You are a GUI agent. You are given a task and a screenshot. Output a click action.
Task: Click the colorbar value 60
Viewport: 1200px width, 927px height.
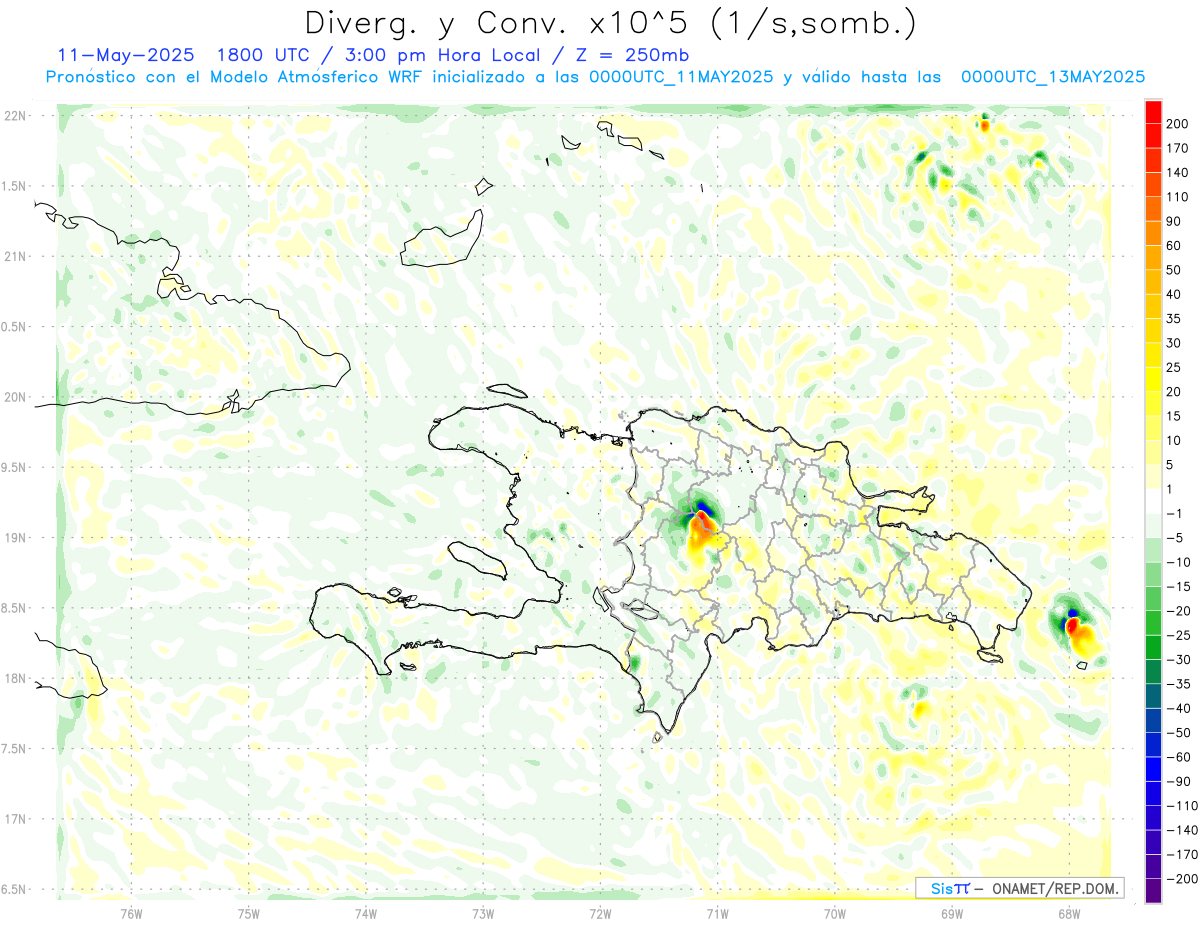(1175, 246)
